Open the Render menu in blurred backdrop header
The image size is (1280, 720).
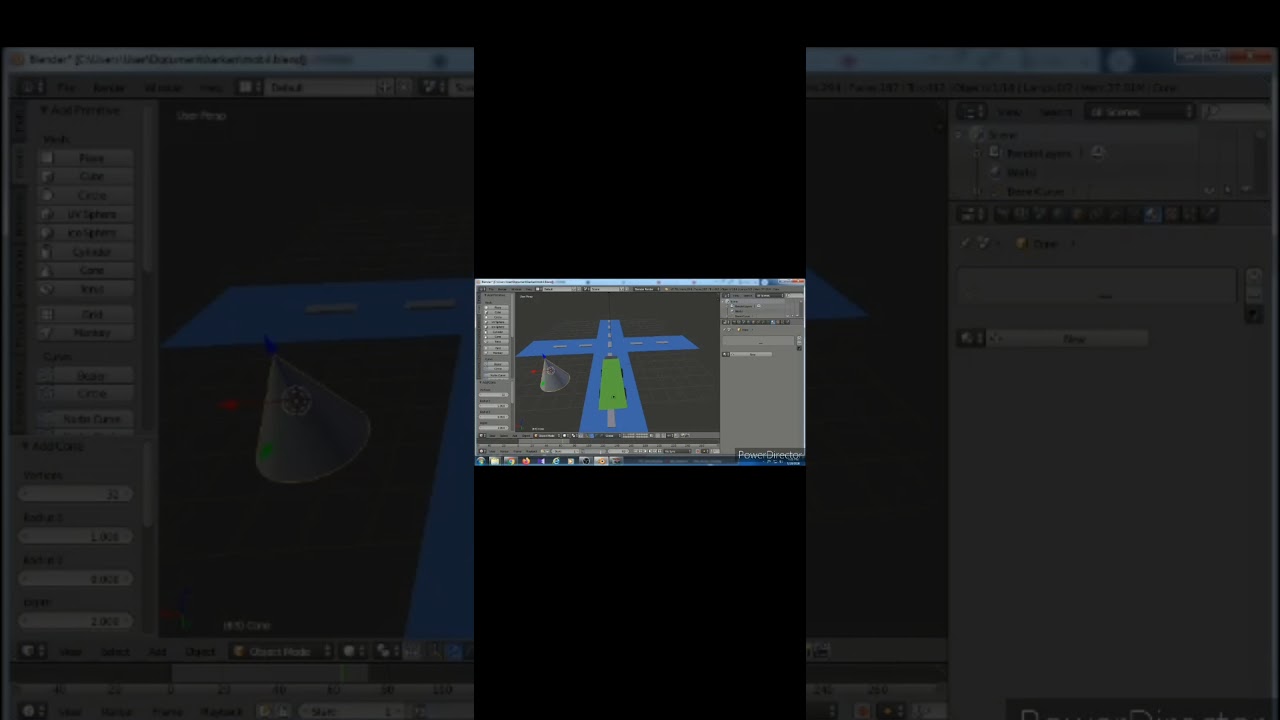coord(109,87)
